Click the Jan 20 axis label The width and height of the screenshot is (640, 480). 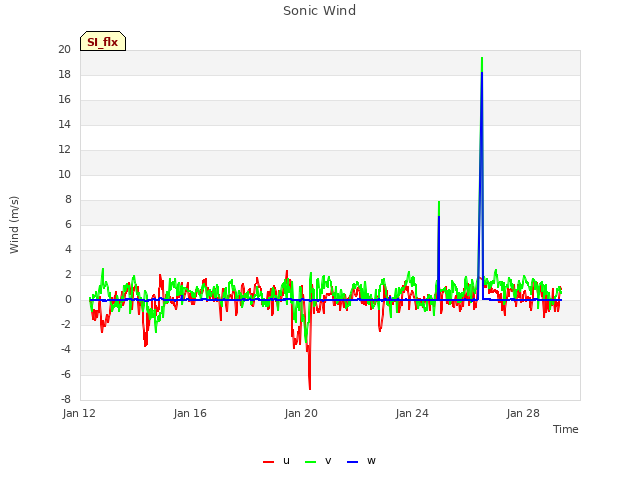point(301,413)
